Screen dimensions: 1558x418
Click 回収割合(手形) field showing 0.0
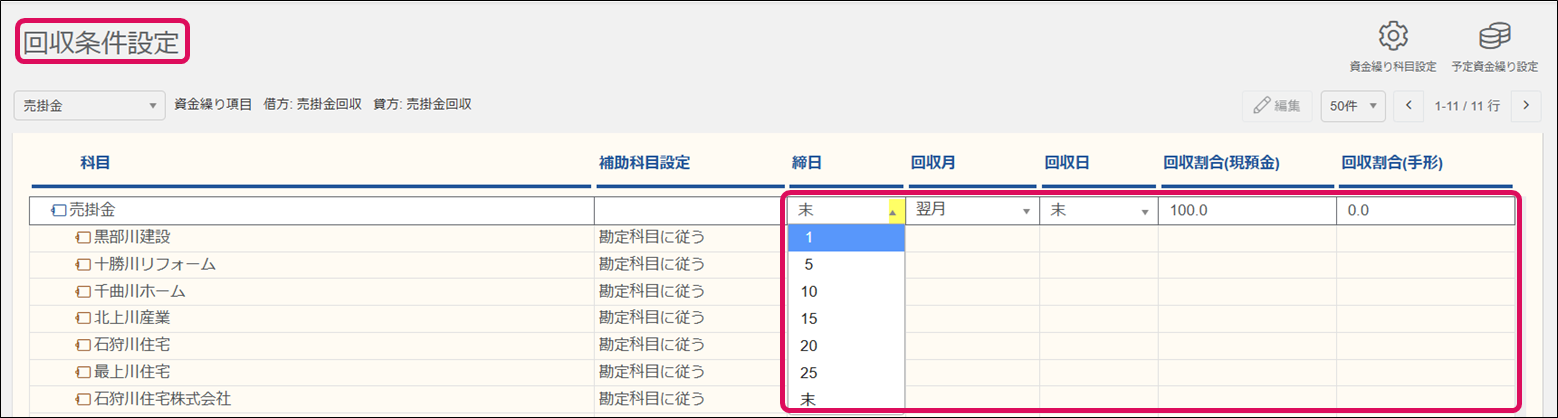tap(1425, 211)
